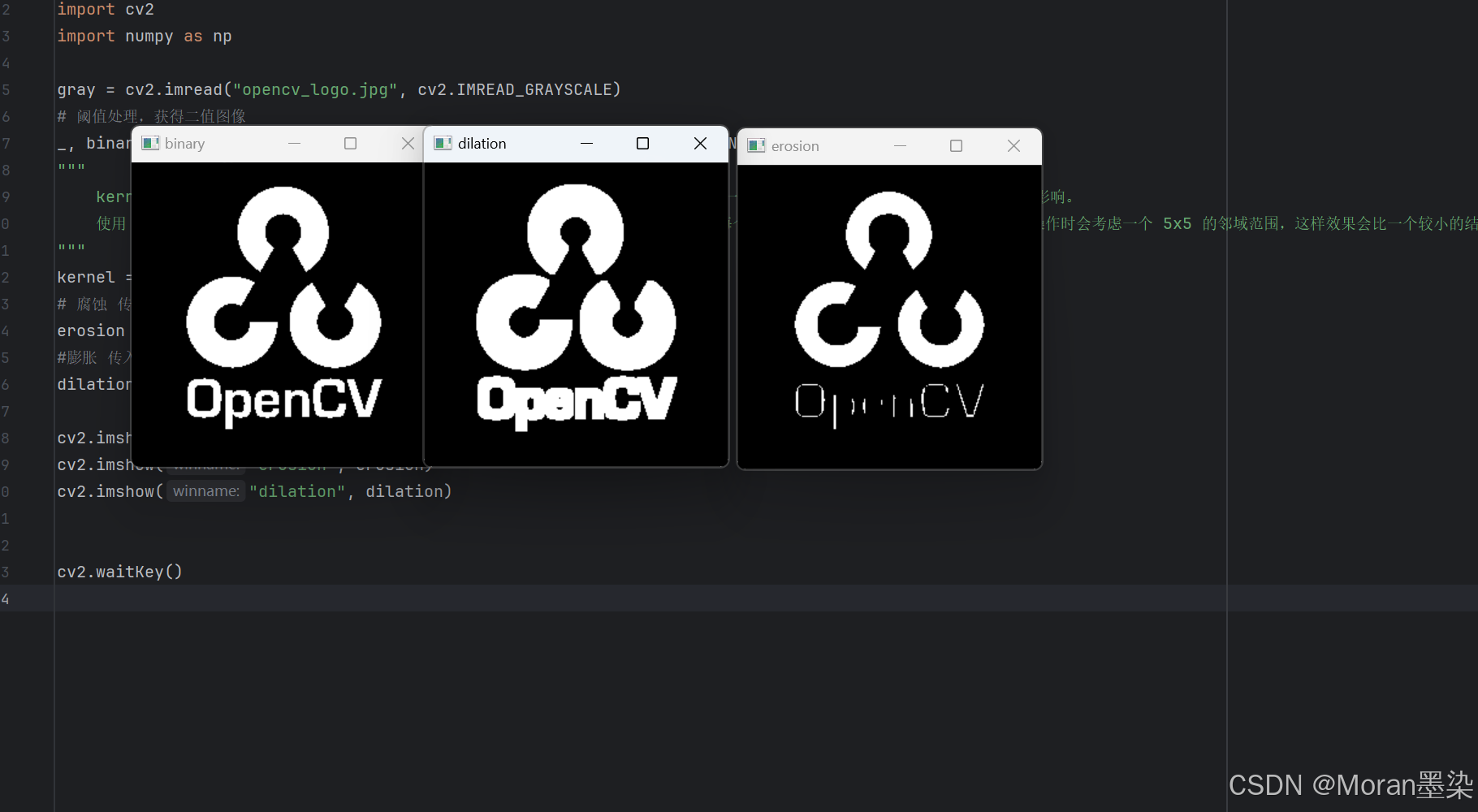Minimize the dilation window
This screenshot has width=1478, height=812.
coord(586,144)
